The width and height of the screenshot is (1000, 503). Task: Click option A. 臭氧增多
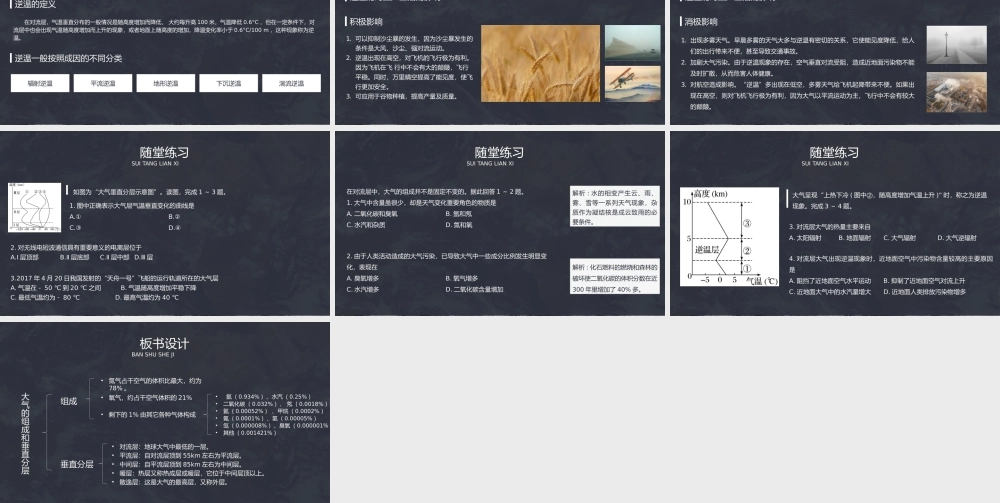coord(362,278)
